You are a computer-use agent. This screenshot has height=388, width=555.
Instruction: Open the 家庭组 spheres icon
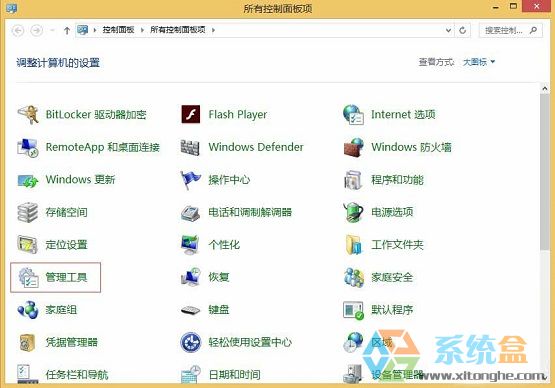[28, 310]
